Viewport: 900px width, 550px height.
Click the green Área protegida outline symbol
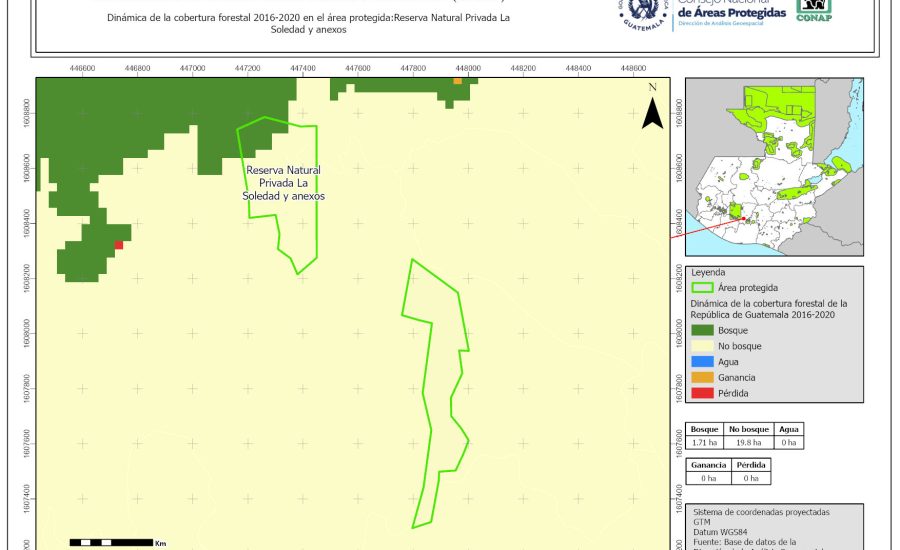(704, 287)
